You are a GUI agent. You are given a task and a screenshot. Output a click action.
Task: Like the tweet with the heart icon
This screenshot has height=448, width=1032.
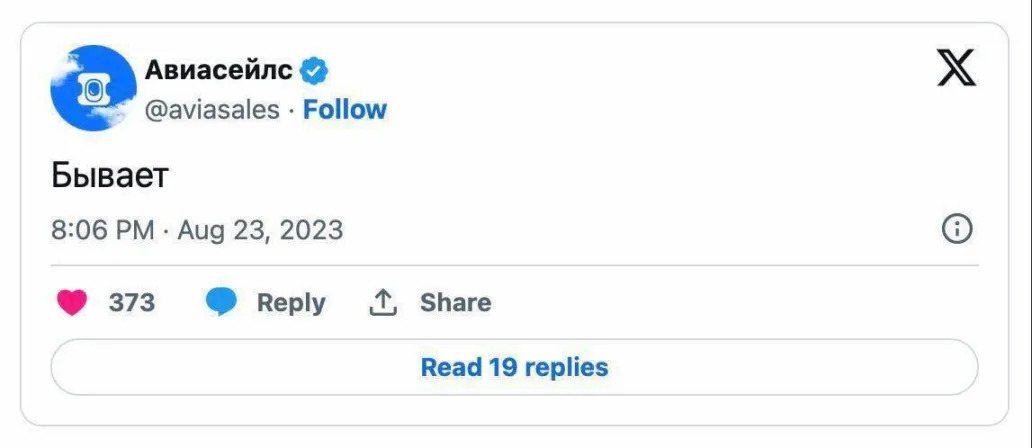[x=72, y=302]
